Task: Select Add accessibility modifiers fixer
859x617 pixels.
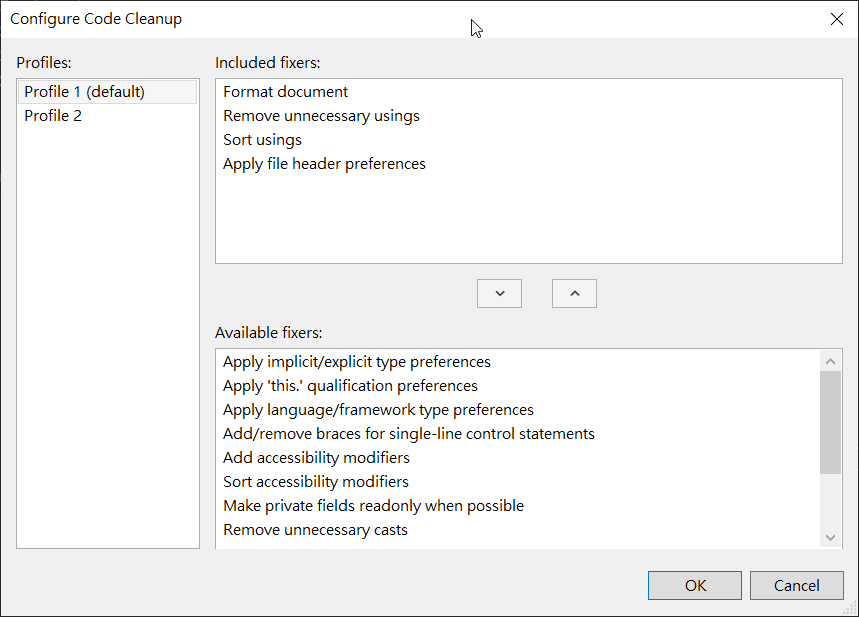Action: coord(316,458)
